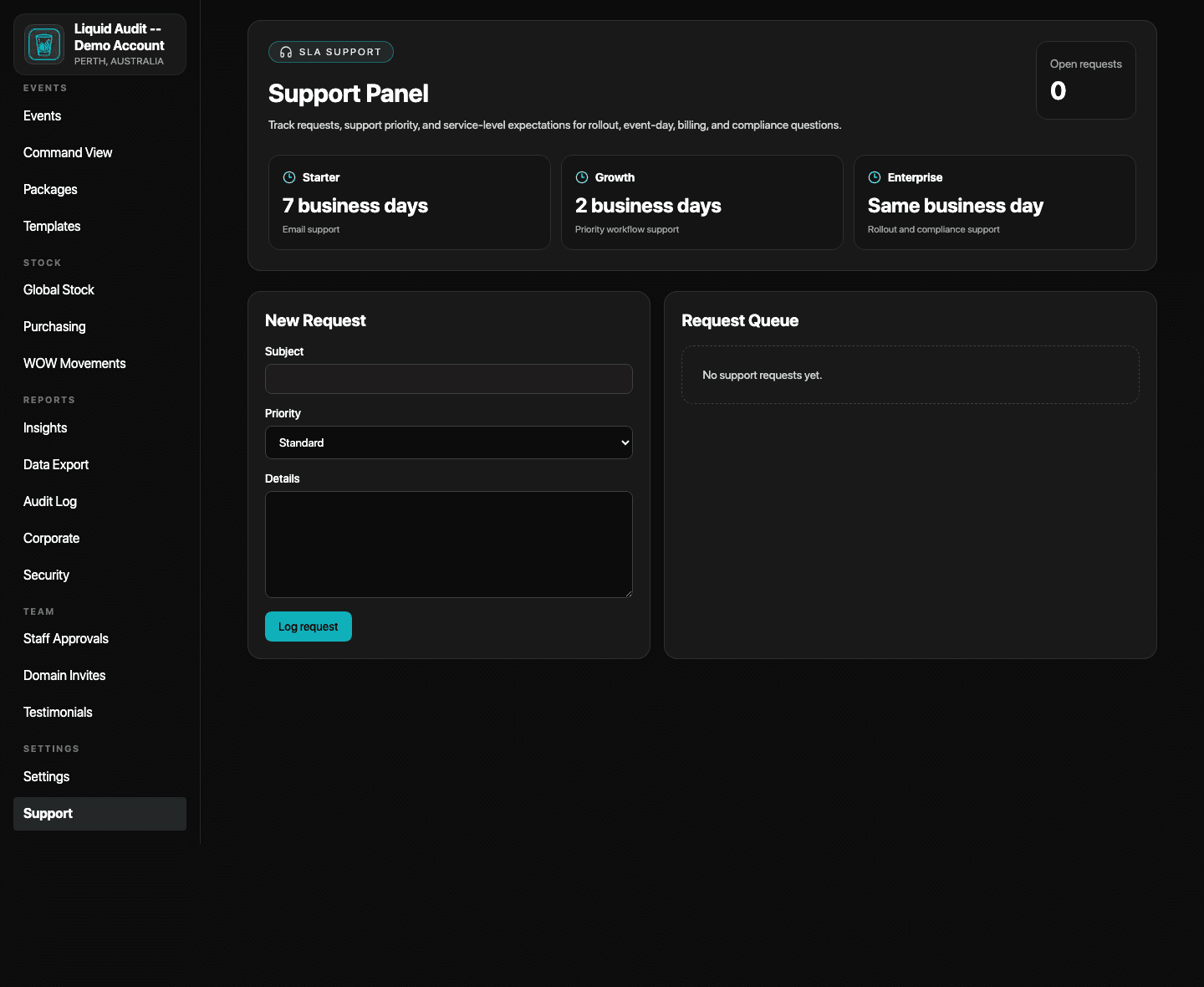This screenshot has width=1204, height=987.
Task: Click the SLA SUPPORT badge
Action: [x=331, y=52]
